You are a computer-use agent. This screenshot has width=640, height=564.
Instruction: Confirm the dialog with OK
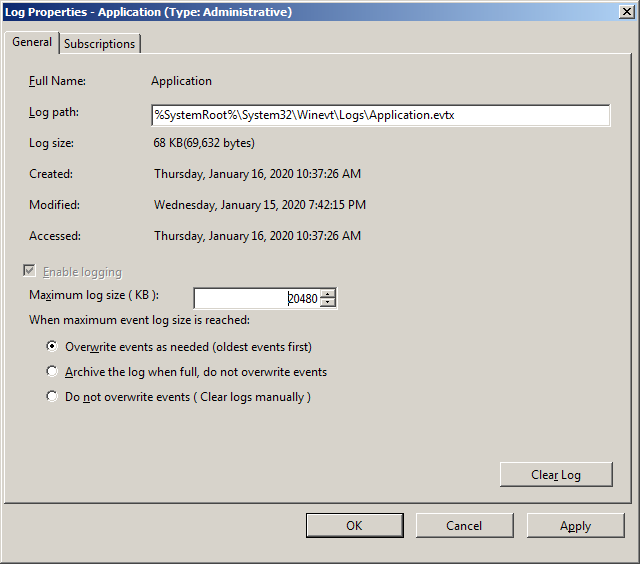[354, 526]
